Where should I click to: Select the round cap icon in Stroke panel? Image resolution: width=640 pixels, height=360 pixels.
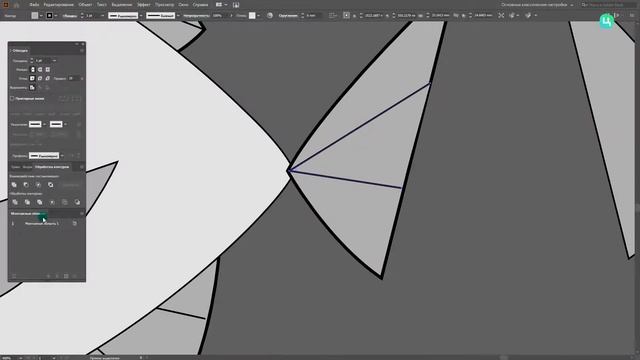click(x=40, y=70)
